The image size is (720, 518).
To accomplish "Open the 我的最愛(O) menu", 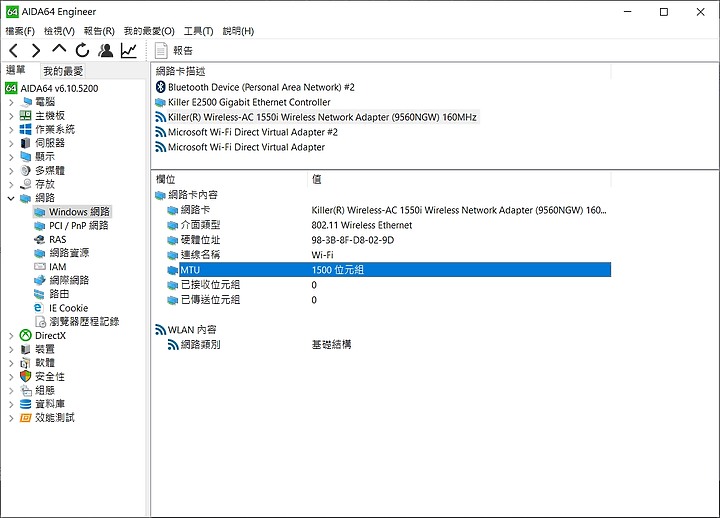I will [149, 31].
